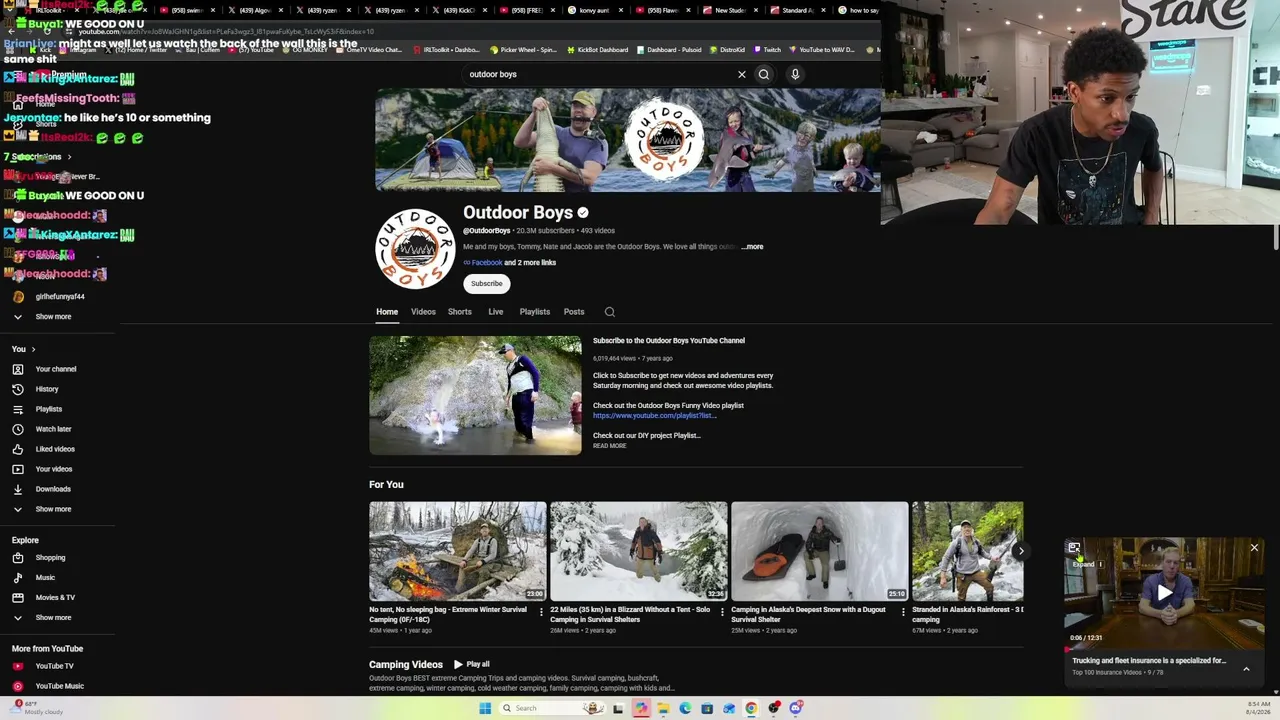1280x720 pixels.
Task: Switch to the Videos tab
Action: pyautogui.click(x=423, y=312)
